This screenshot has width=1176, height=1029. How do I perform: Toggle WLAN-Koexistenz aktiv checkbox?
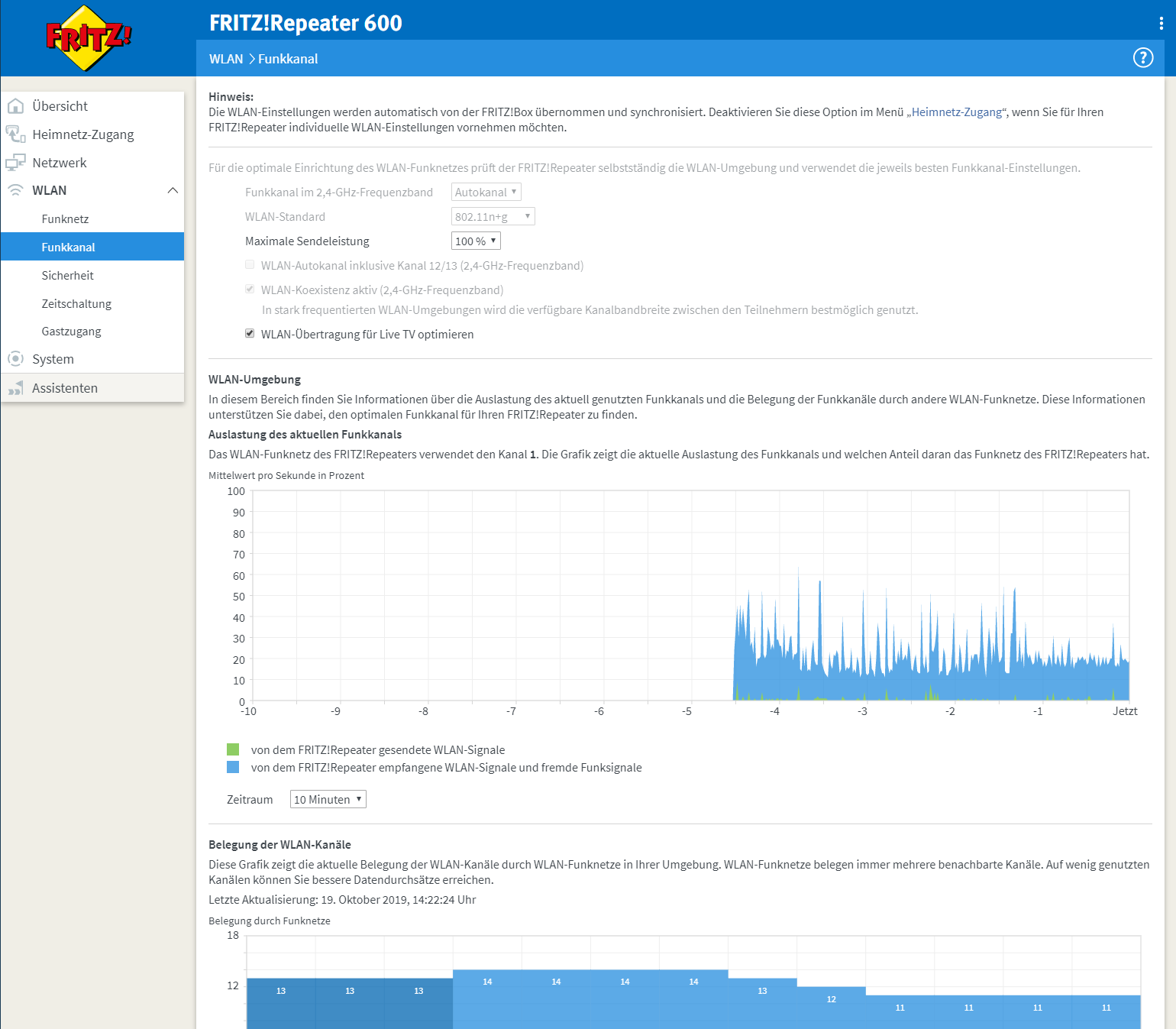(x=250, y=290)
